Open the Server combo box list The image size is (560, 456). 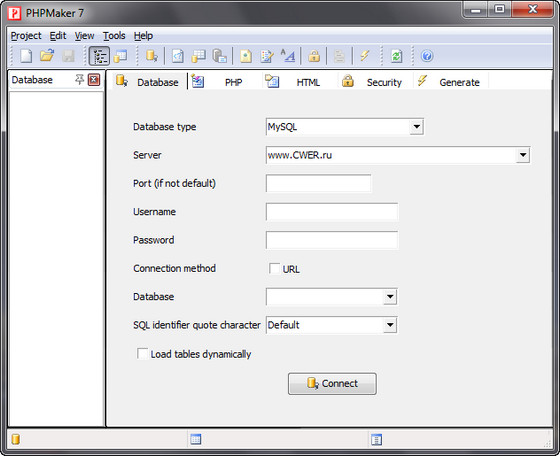point(523,155)
